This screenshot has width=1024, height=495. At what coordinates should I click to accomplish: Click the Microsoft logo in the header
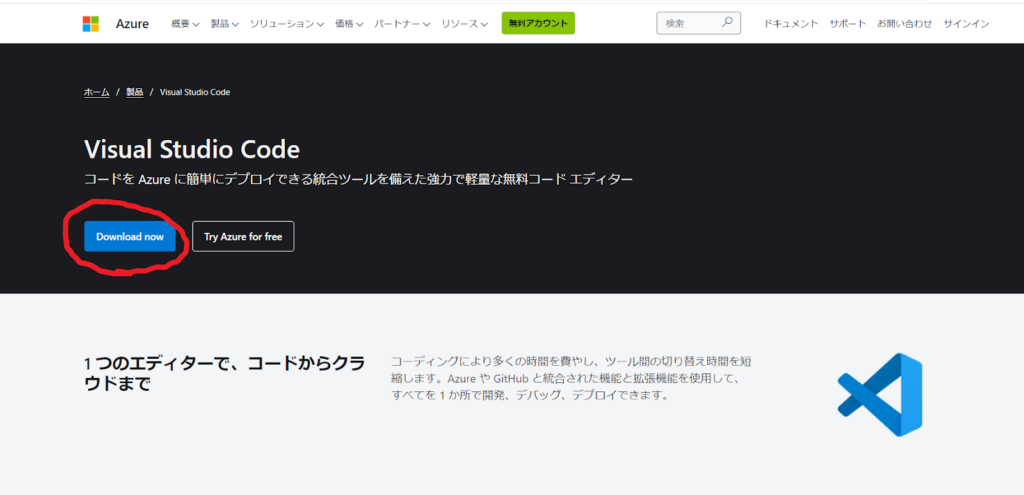pos(91,23)
